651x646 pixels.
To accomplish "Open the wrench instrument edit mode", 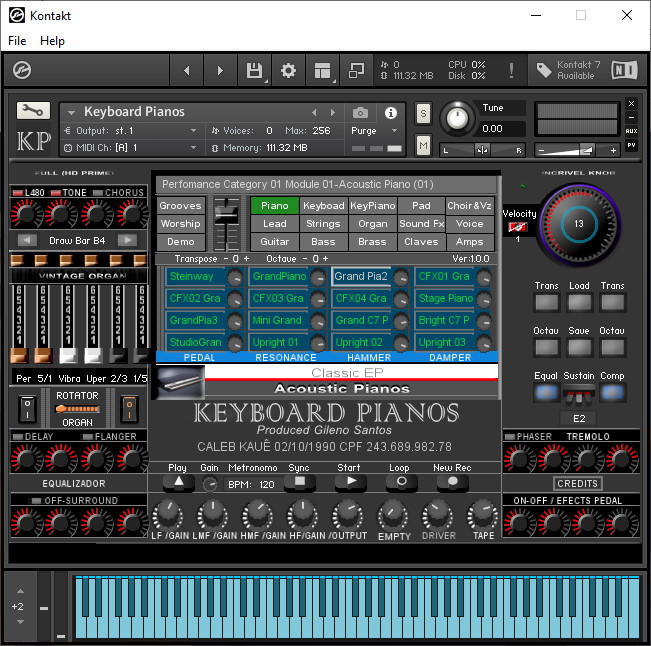I will point(33,110).
